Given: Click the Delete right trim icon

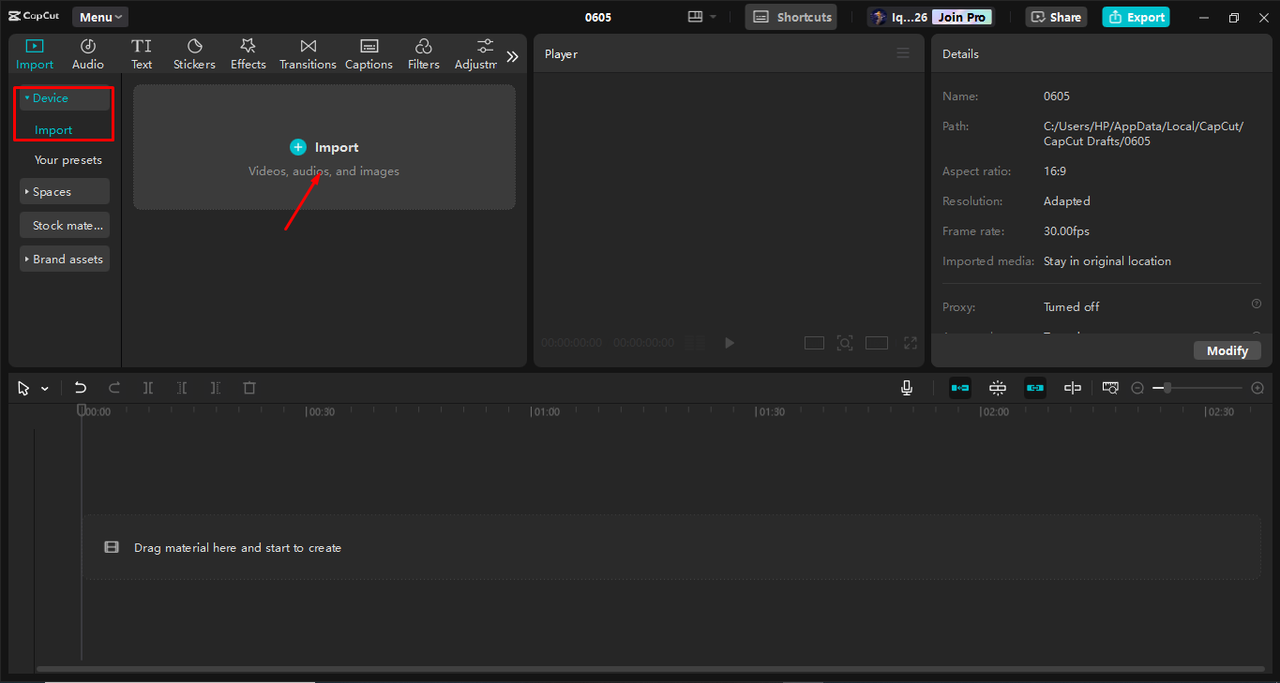Looking at the screenshot, I should (215, 388).
